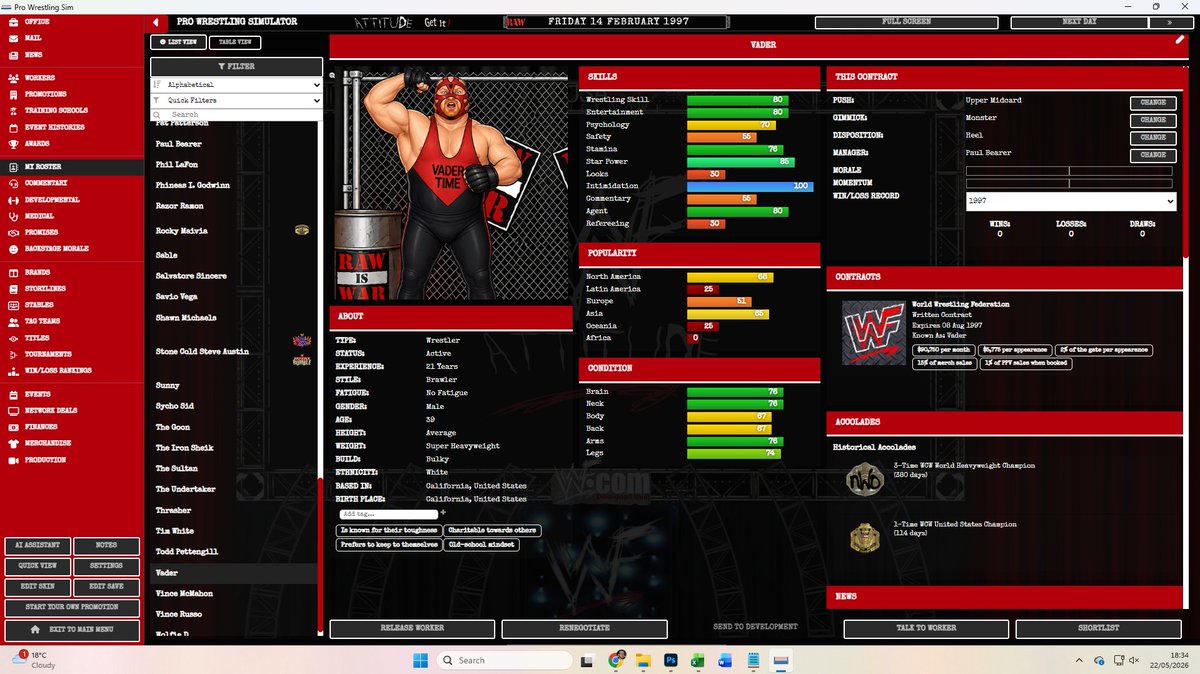Select The Undertaker in the roster list
Screen dimensions: 1200x674
[x=186, y=489]
